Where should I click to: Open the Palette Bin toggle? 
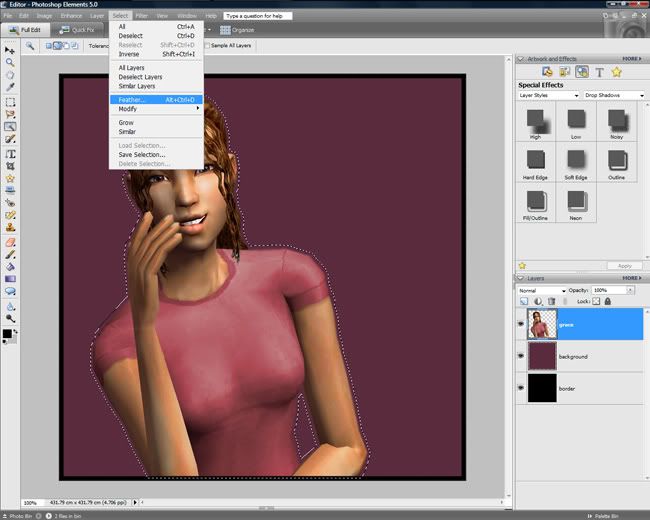click(603, 516)
